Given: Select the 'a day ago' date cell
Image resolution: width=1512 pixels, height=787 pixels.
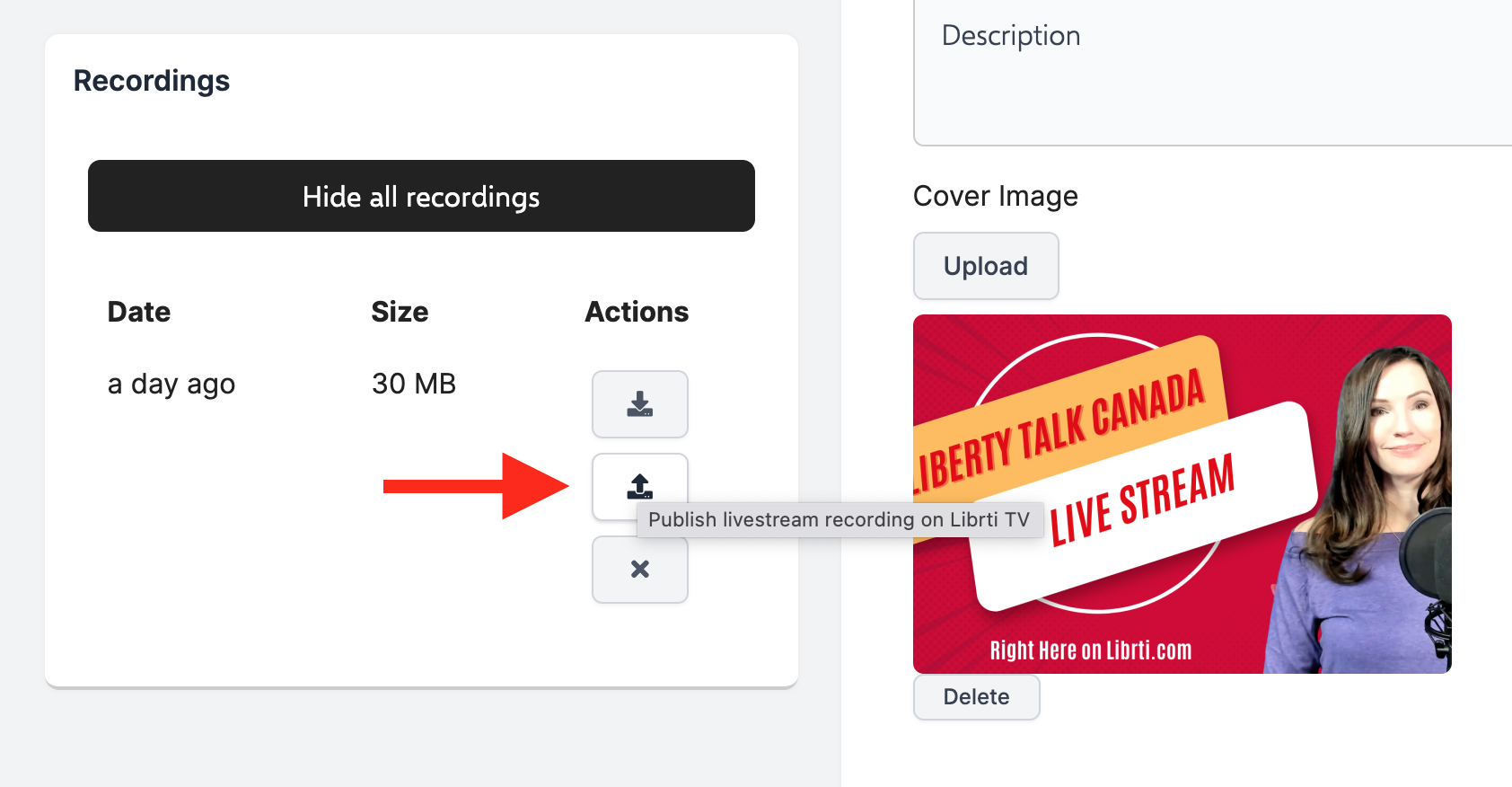Looking at the screenshot, I should click(171, 385).
